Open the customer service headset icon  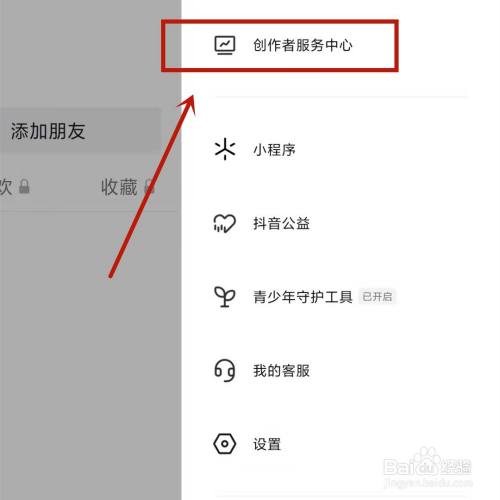pos(225,370)
